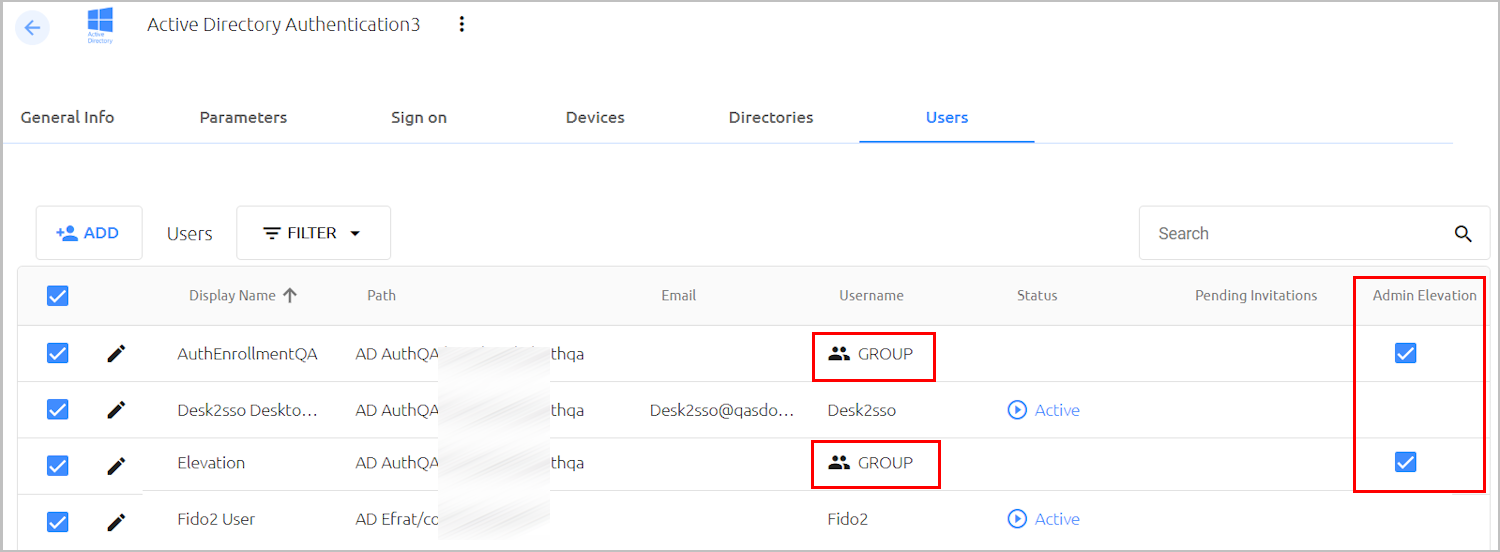This screenshot has height=552, width=1500.
Task: Open the FILTER dropdown
Action: click(x=313, y=233)
